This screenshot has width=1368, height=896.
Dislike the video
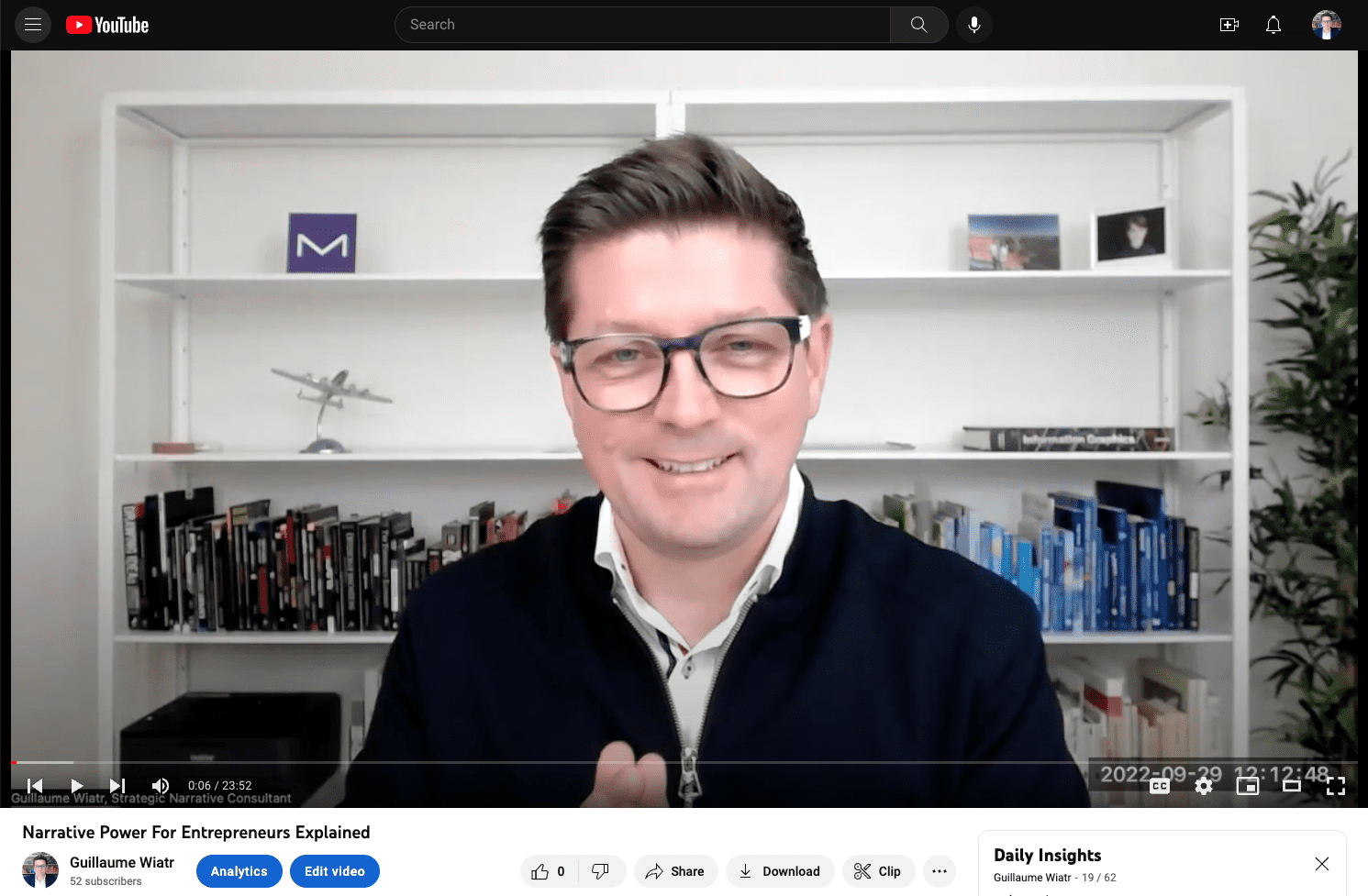tap(601, 871)
